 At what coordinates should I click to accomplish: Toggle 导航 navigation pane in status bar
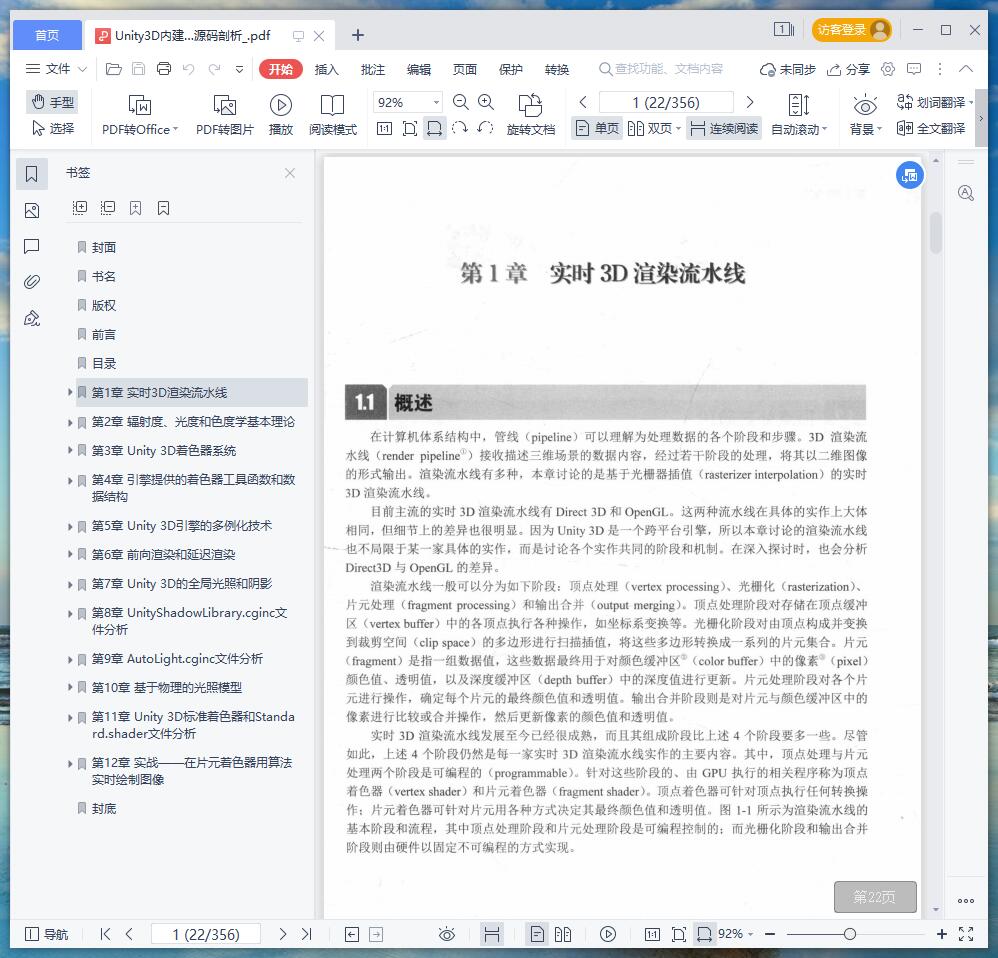tap(46, 934)
